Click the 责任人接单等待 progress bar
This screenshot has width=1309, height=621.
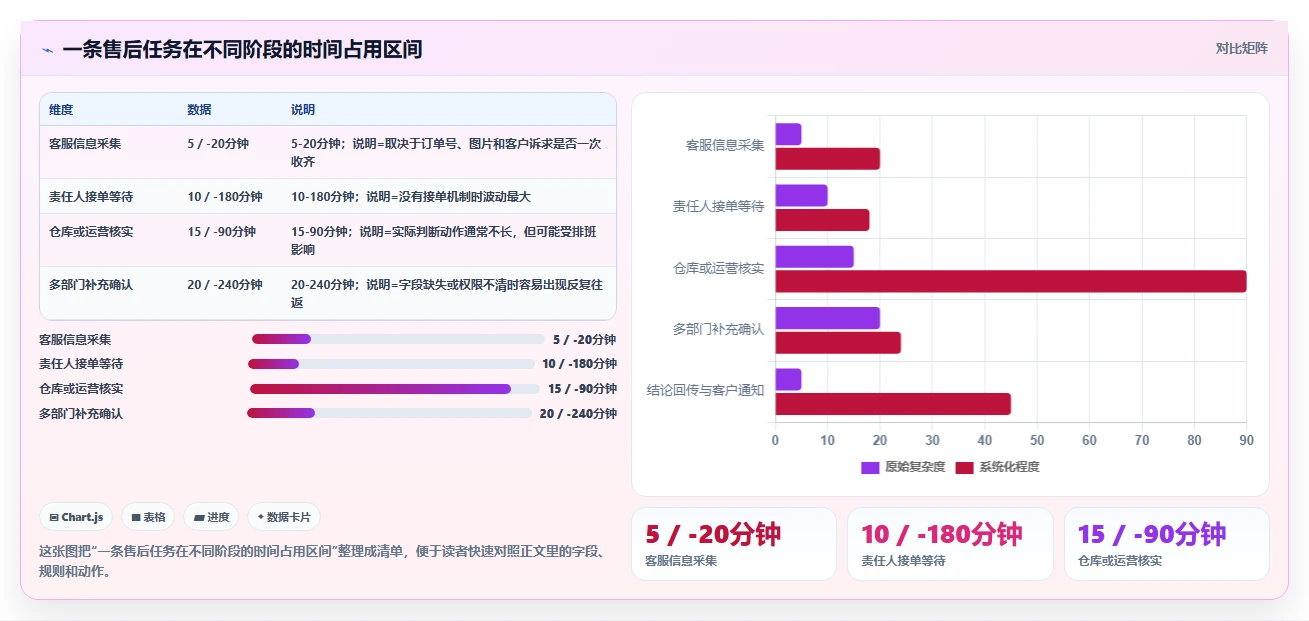point(391,364)
